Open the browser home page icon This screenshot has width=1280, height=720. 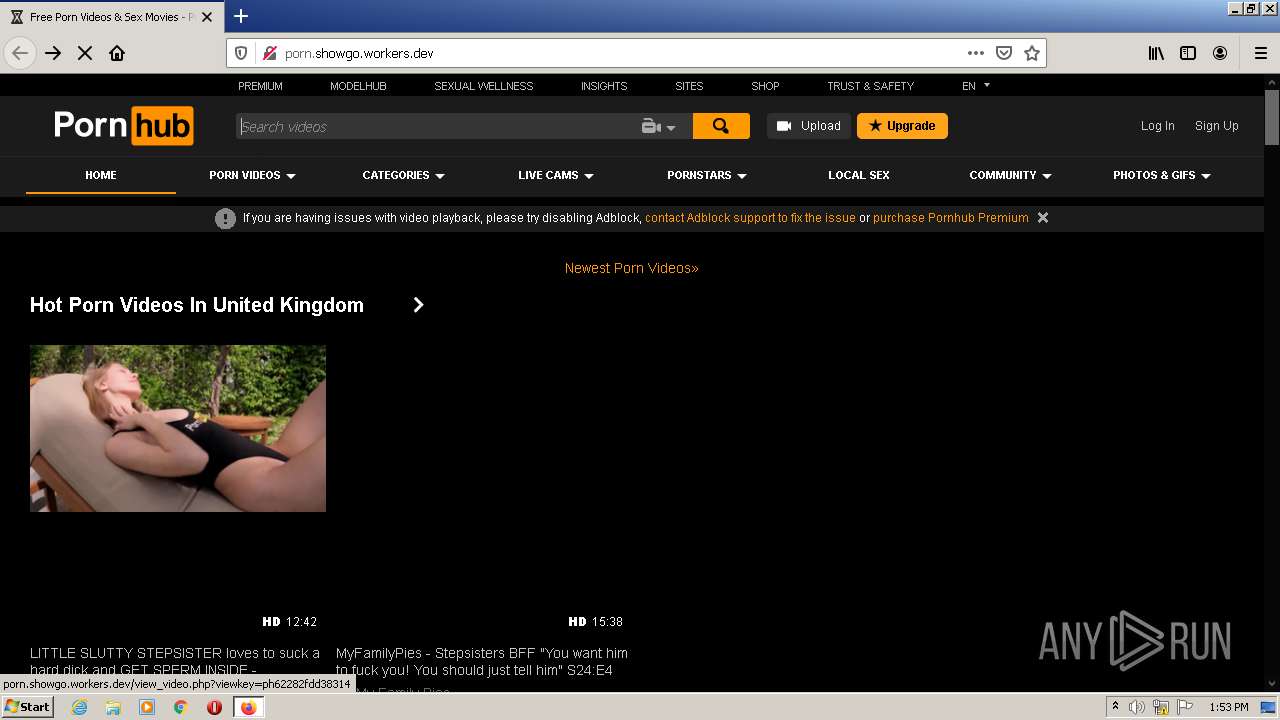[117, 53]
